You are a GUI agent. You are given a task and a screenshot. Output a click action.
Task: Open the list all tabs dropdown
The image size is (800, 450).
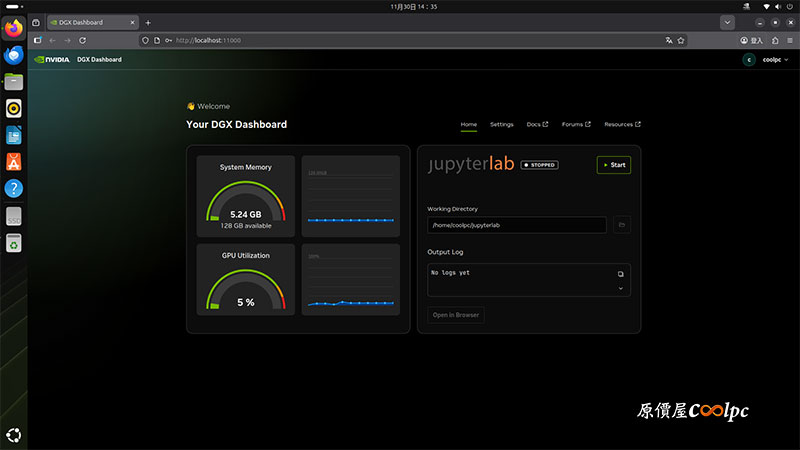click(727, 22)
